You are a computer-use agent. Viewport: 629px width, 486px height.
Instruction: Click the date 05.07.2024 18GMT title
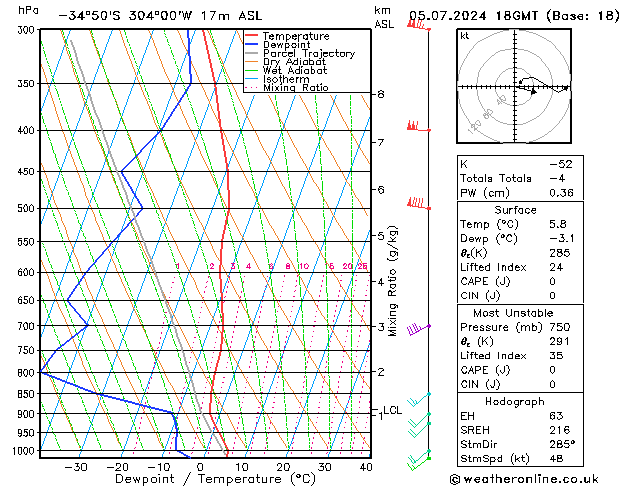tap(473, 16)
